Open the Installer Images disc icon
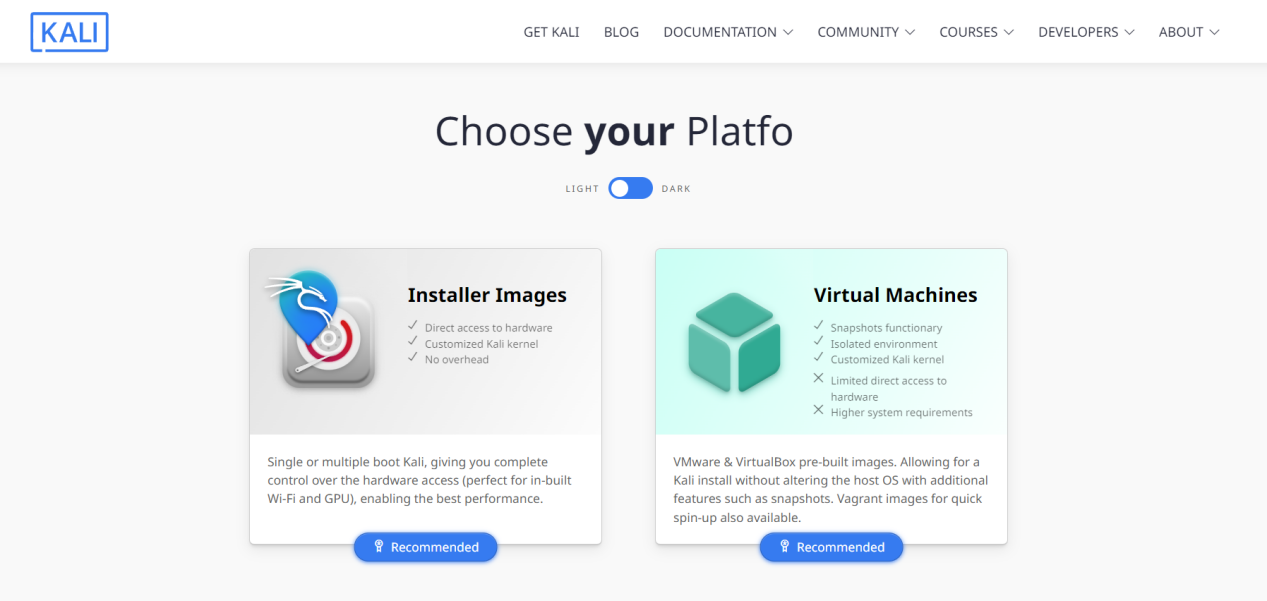This screenshot has height=601, width=1267. 319,330
